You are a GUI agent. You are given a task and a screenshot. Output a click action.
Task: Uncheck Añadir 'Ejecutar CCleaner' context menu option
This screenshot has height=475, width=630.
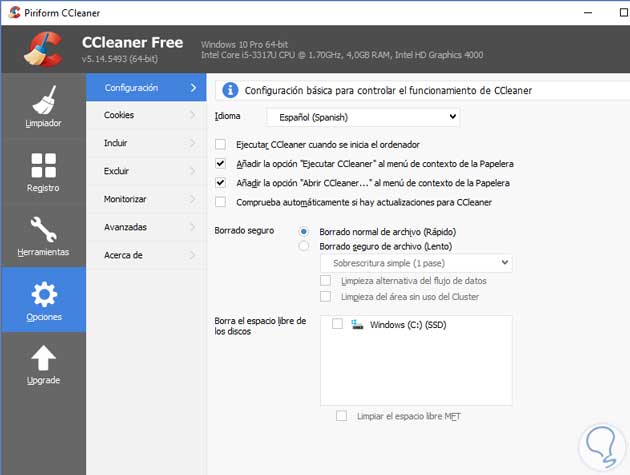tap(220, 164)
